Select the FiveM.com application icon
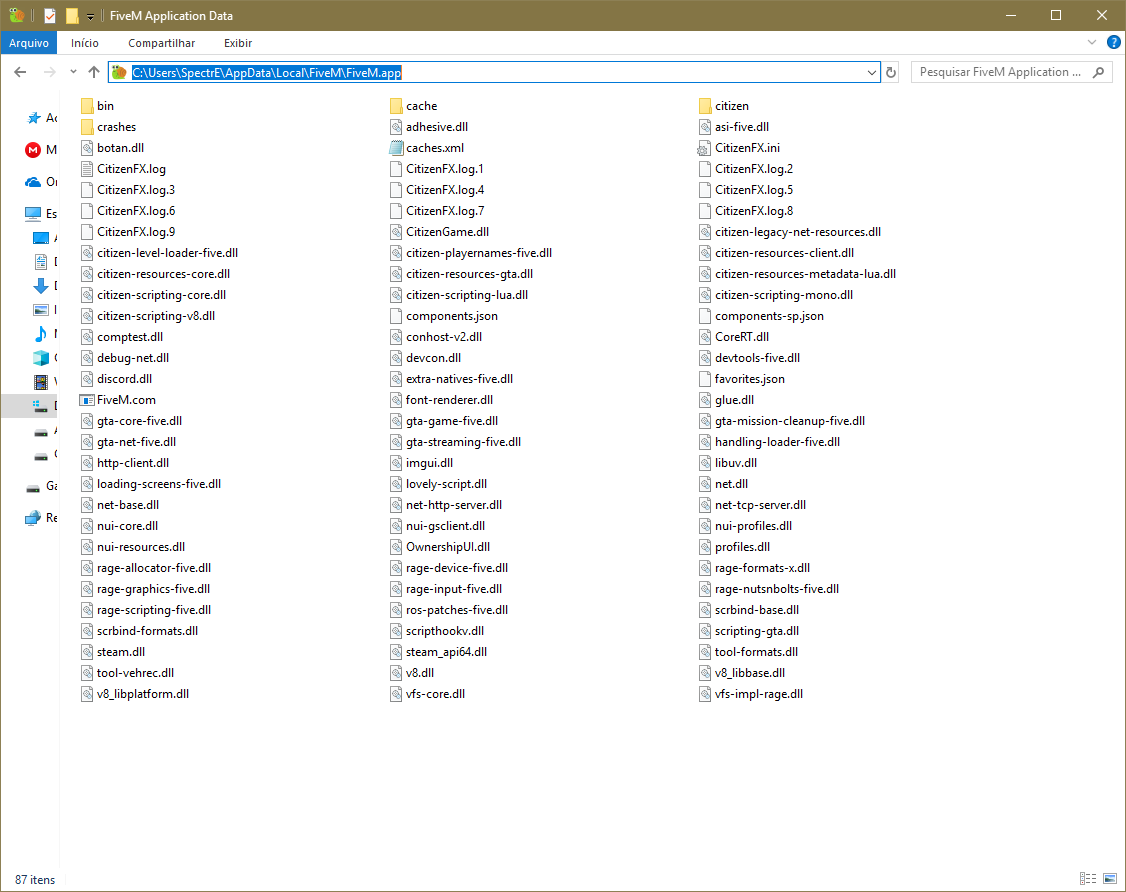 tap(87, 400)
